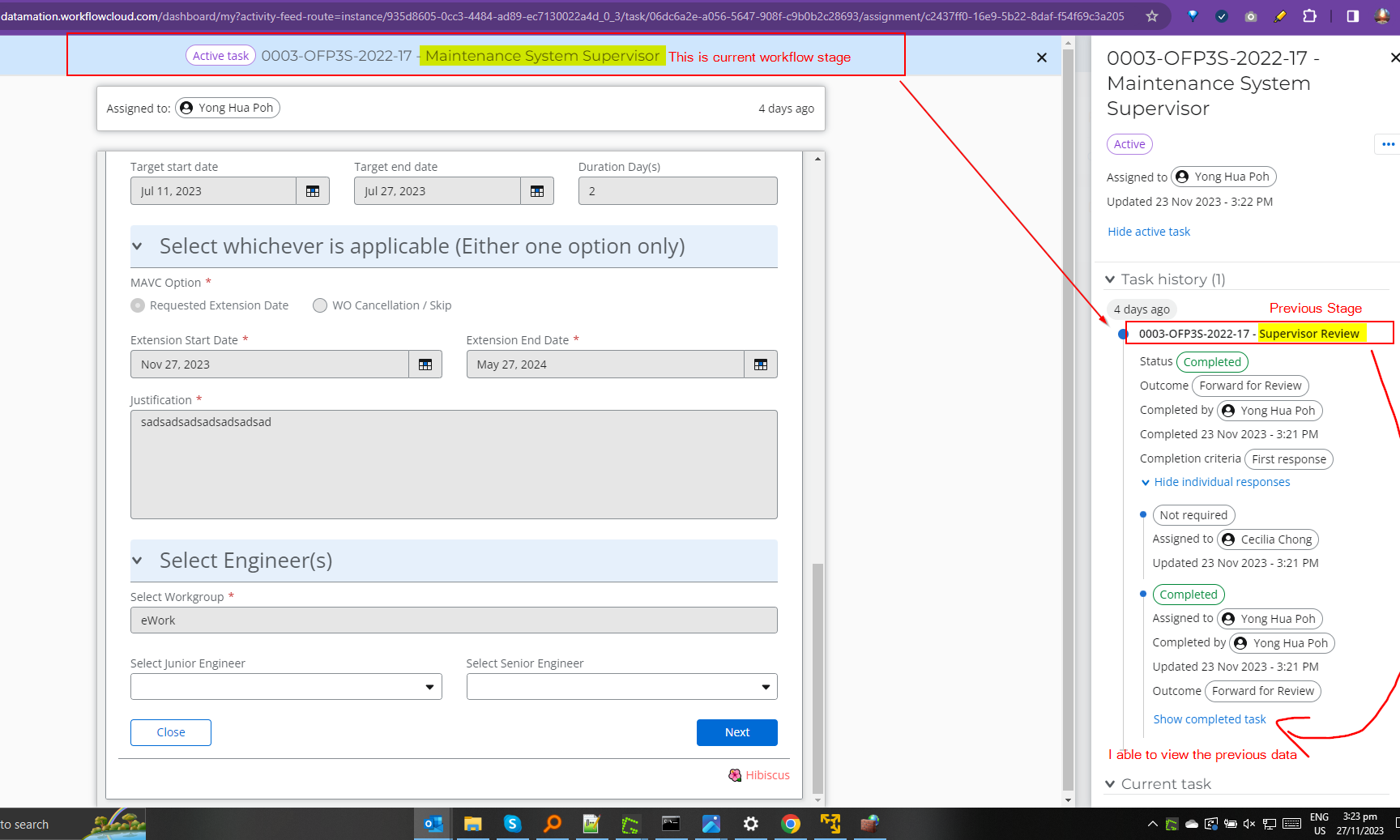Viewport: 1400px width, 840px height.
Task: Open the Select Junior Engineer dropdown
Action: (286, 687)
